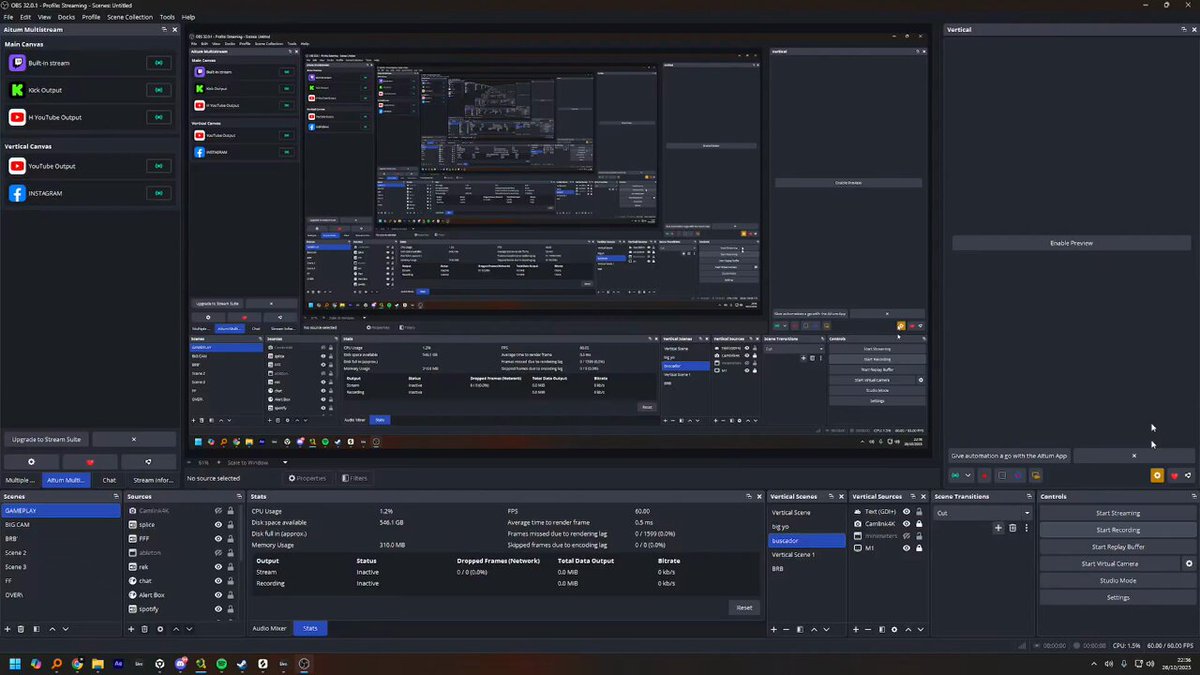Click the Start Recording button
1200x675 pixels.
coord(1118,530)
